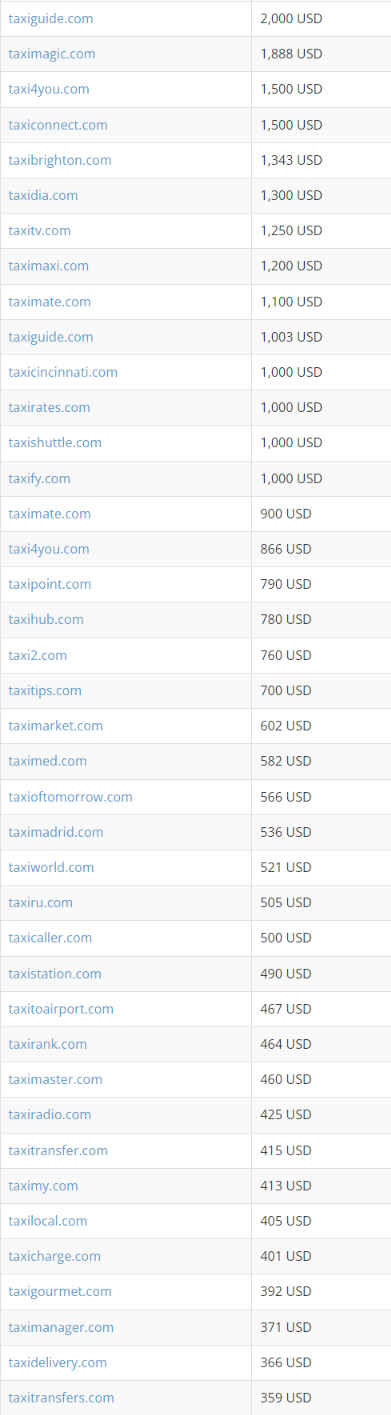Select the taxidia.com link

point(43,195)
